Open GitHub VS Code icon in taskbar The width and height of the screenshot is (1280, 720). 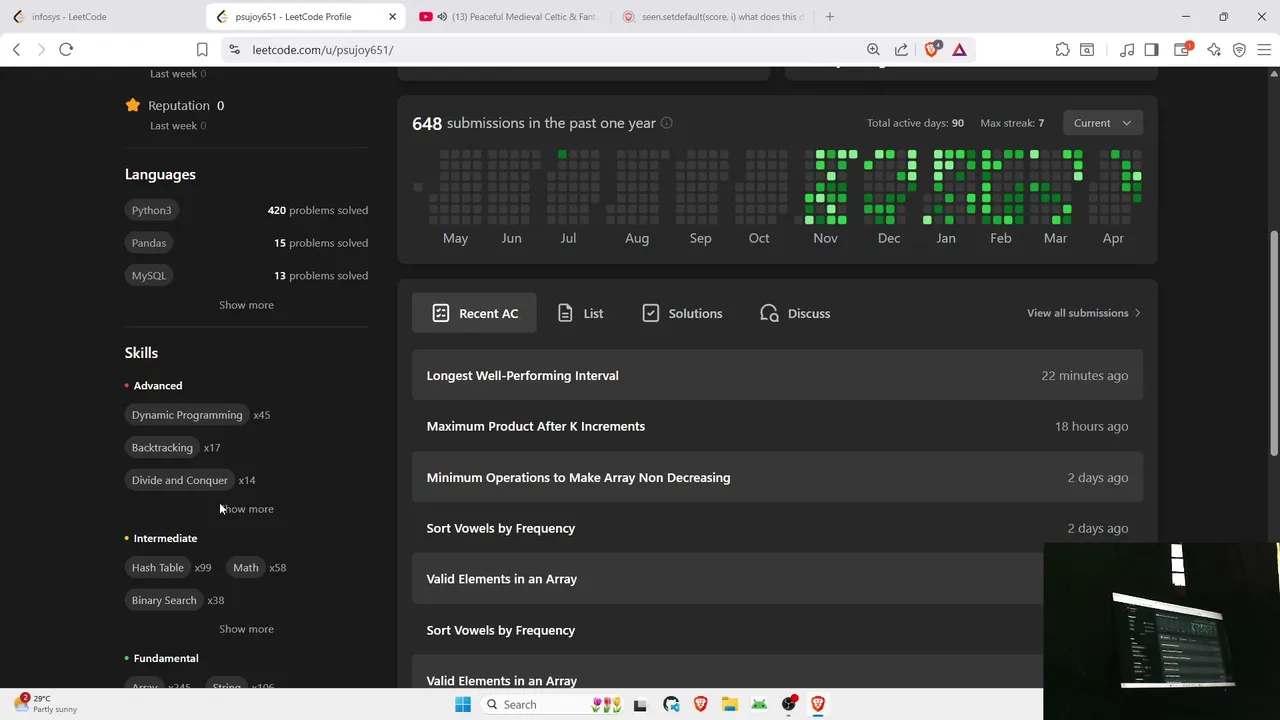coord(670,704)
